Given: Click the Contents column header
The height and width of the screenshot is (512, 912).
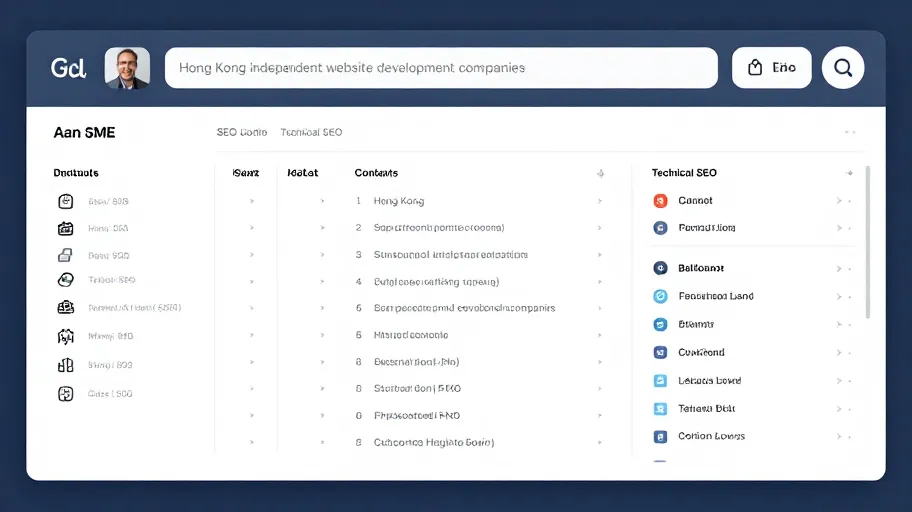Looking at the screenshot, I should pyautogui.click(x=376, y=173).
